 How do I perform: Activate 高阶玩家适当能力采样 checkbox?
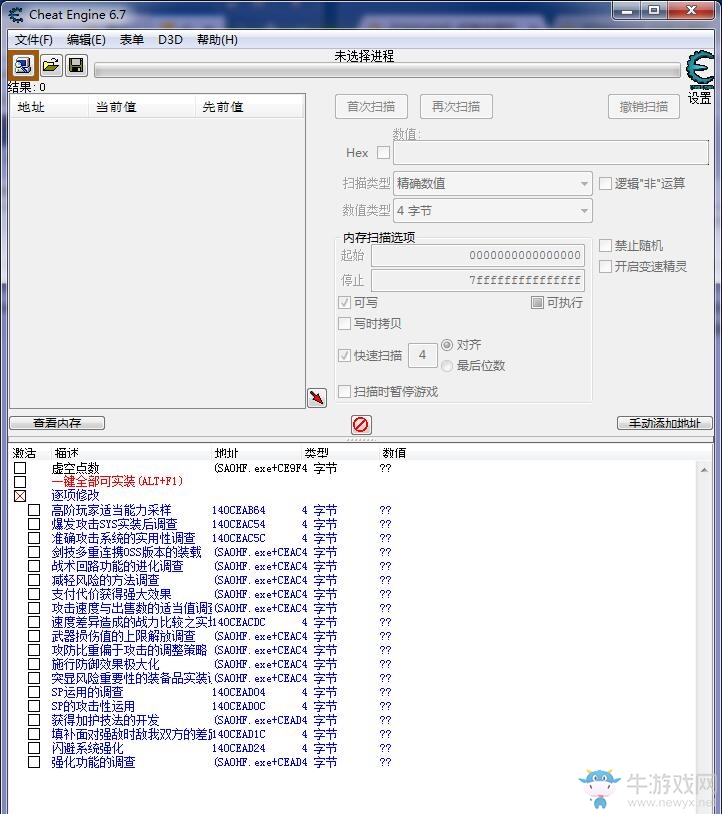[x=34, y=510]
